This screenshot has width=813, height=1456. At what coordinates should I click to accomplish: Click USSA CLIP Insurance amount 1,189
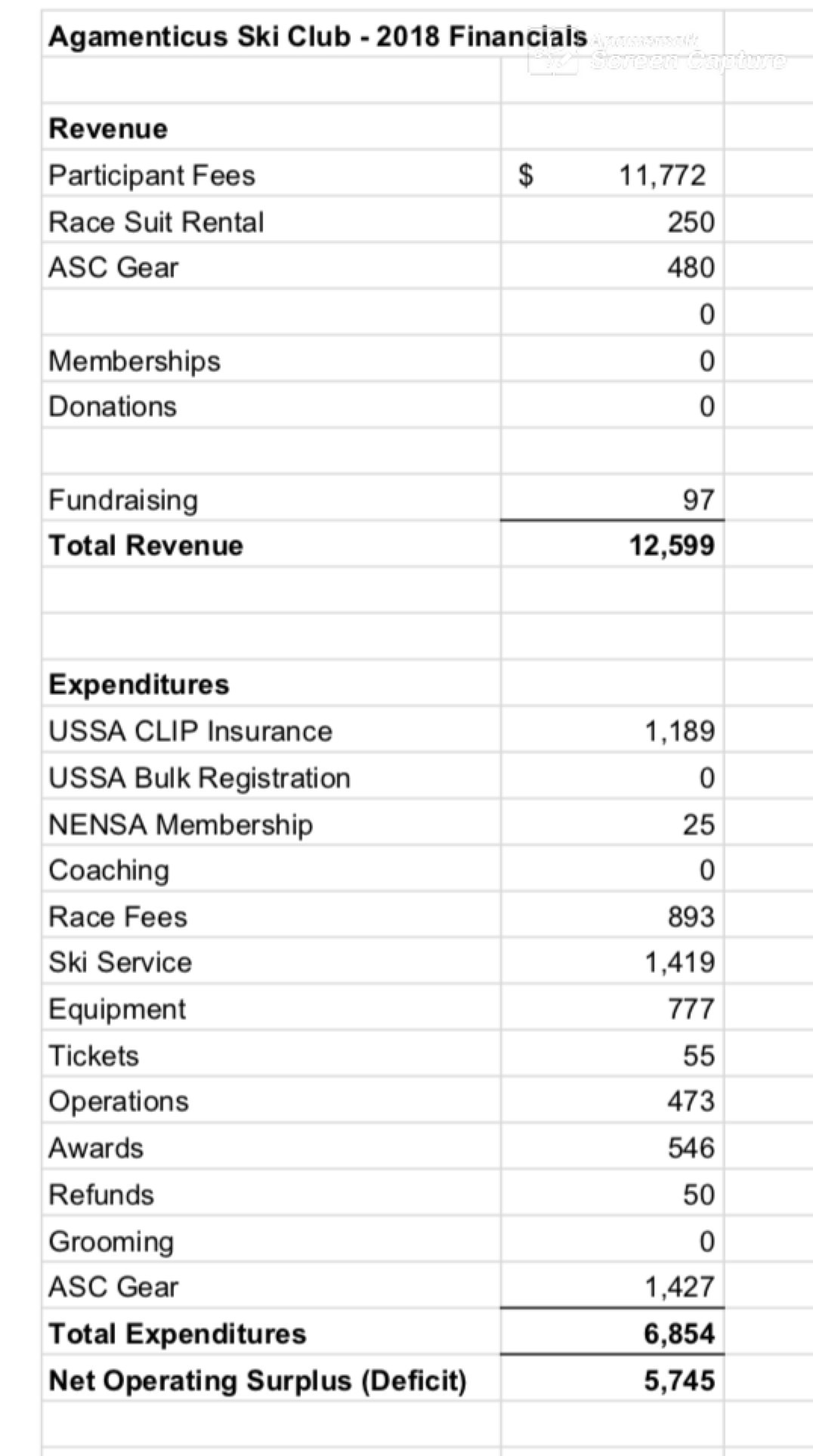point(679,731)
